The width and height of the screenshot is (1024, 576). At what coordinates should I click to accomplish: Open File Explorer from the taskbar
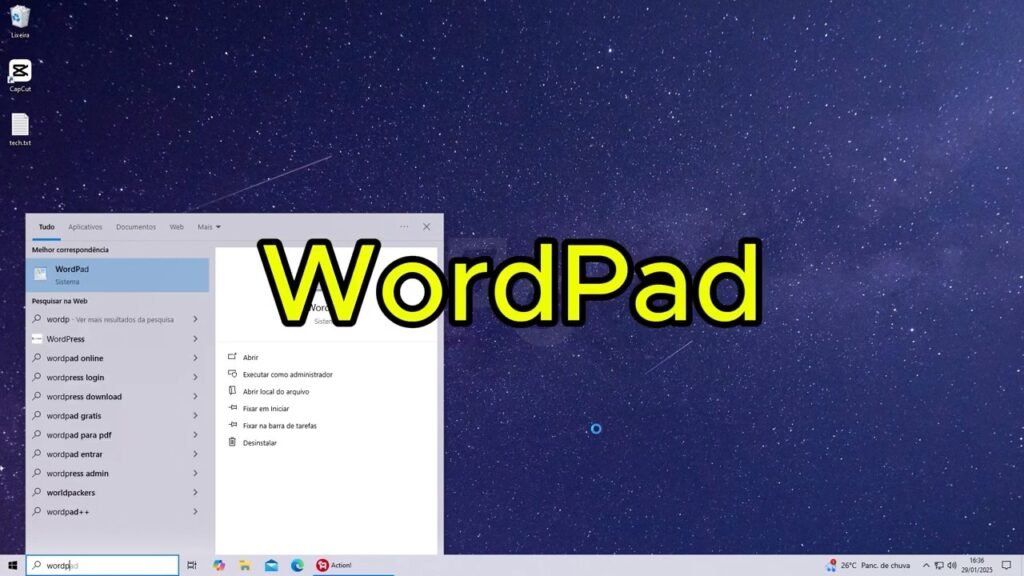click(245, 566)
